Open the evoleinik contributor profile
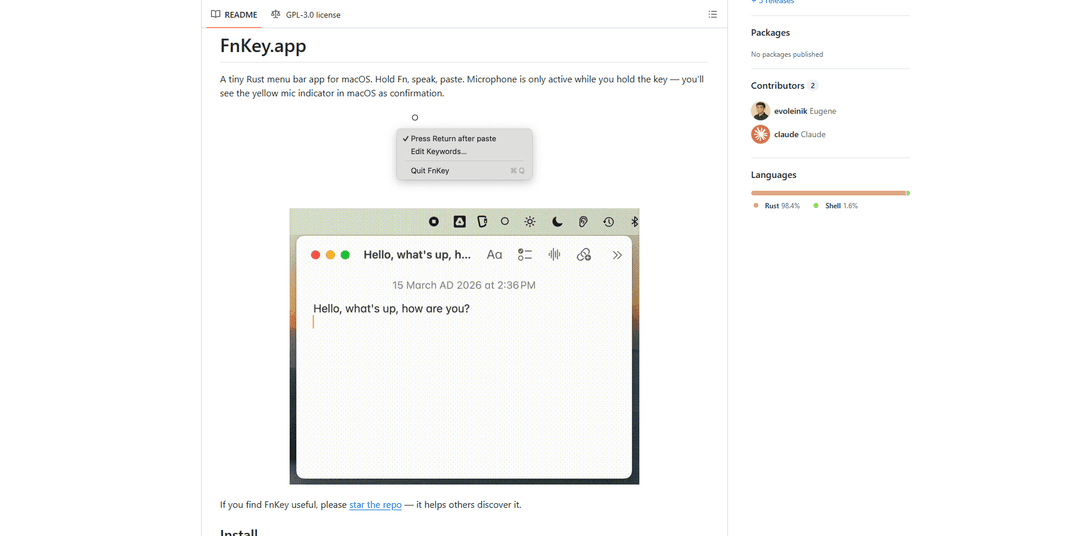Image resolution: width=1080 pixels, height=536 pixels. (791, 111)
